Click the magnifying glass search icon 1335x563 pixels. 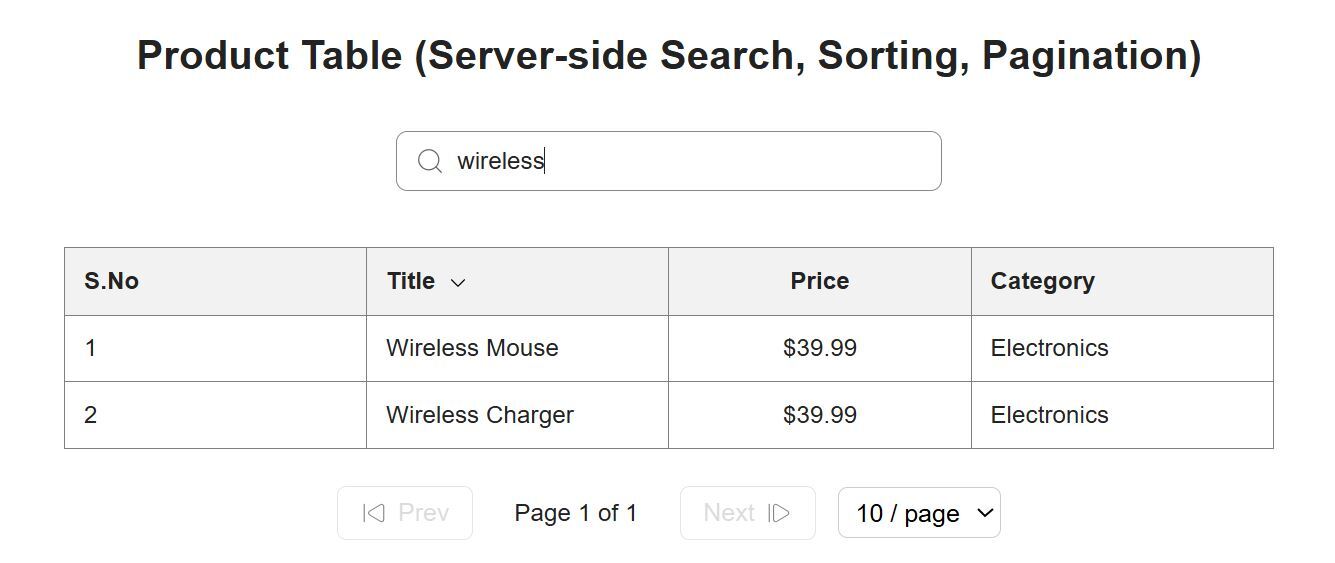pyautogui.click(x=430, y=161)
